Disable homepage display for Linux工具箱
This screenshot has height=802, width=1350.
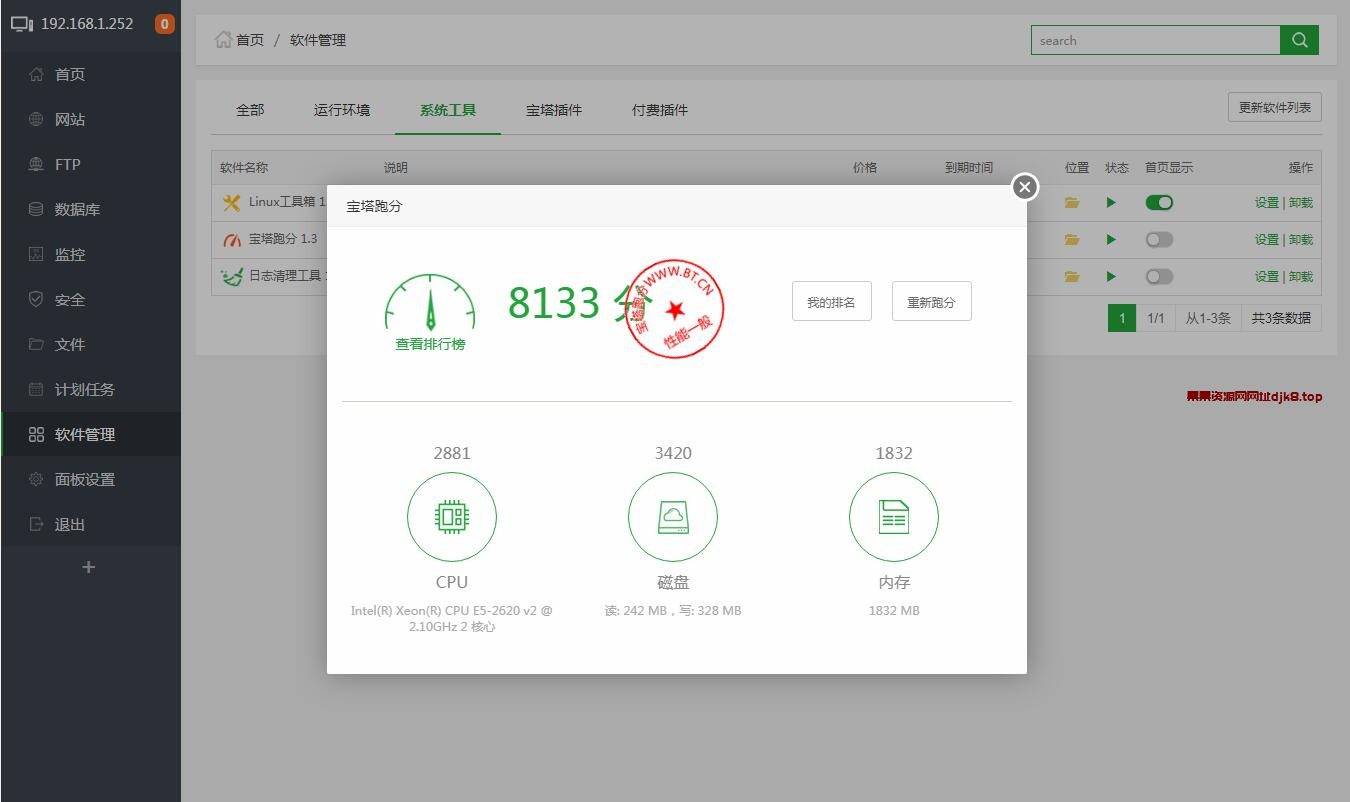[1159, 202]
